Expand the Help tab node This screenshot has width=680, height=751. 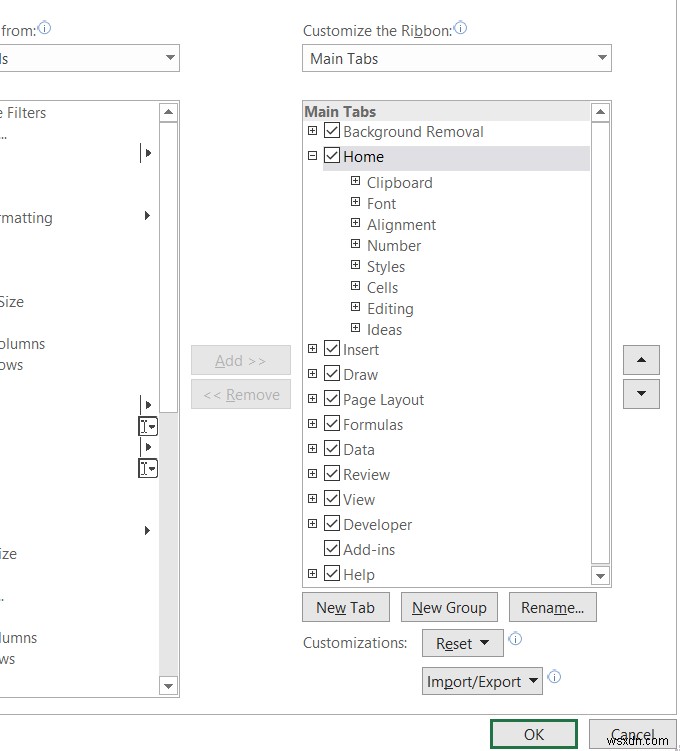pyautogui.click(x=312, y=573)
